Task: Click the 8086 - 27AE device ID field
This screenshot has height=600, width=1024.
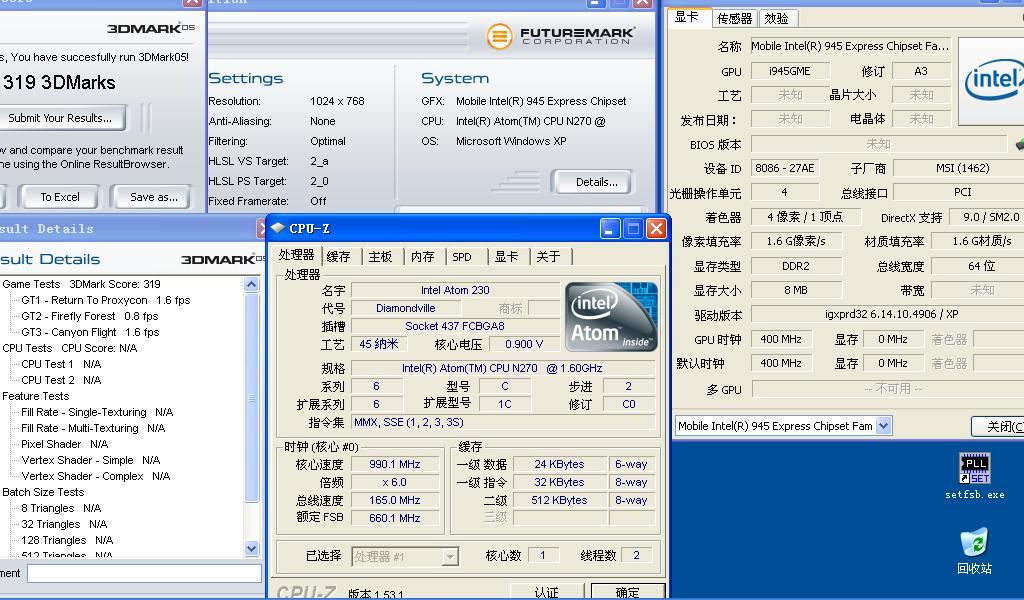Action: coord(785,168)
